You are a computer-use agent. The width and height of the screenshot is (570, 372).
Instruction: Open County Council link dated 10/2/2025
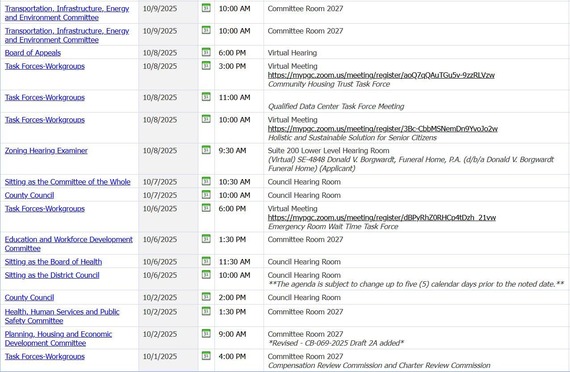(x=29, y=297)
